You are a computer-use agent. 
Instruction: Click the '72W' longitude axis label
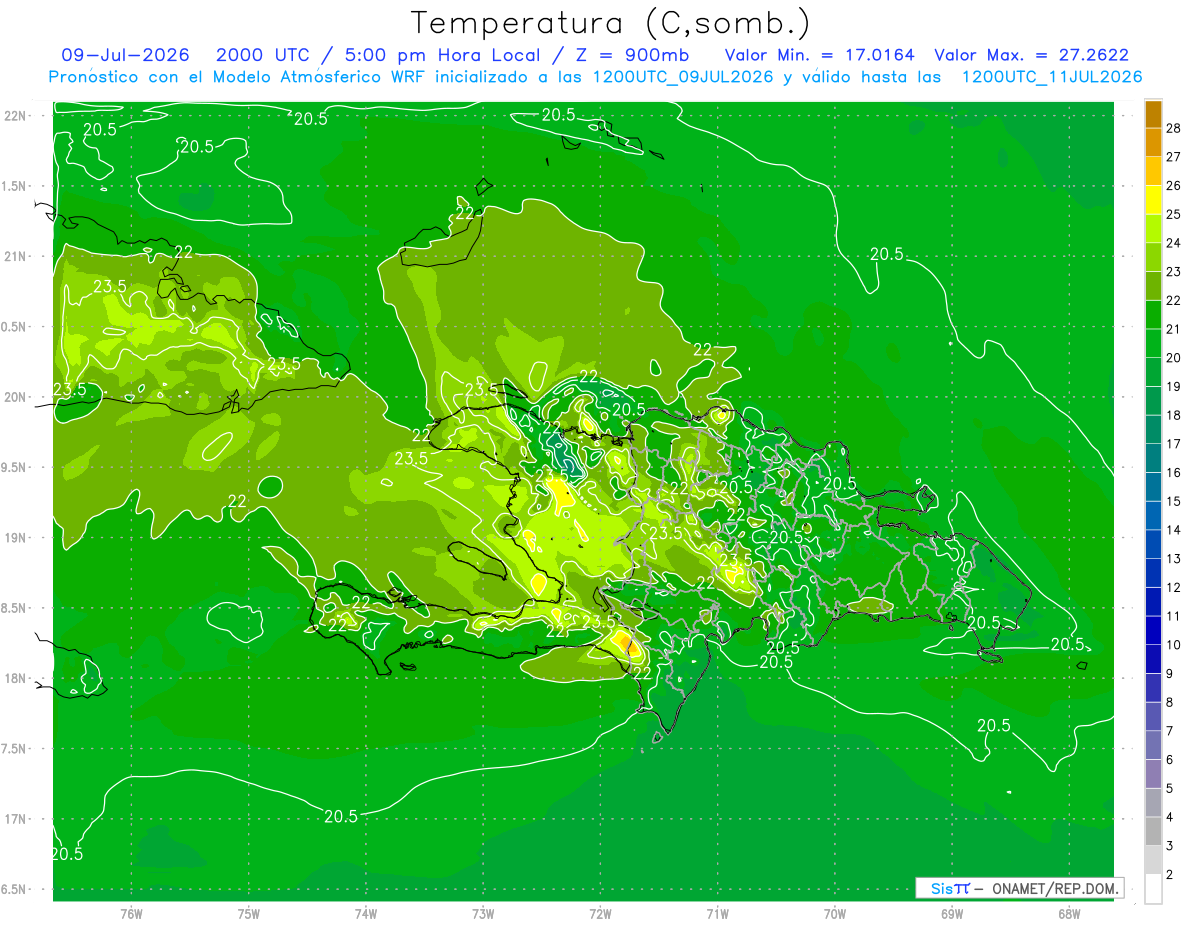600,913
